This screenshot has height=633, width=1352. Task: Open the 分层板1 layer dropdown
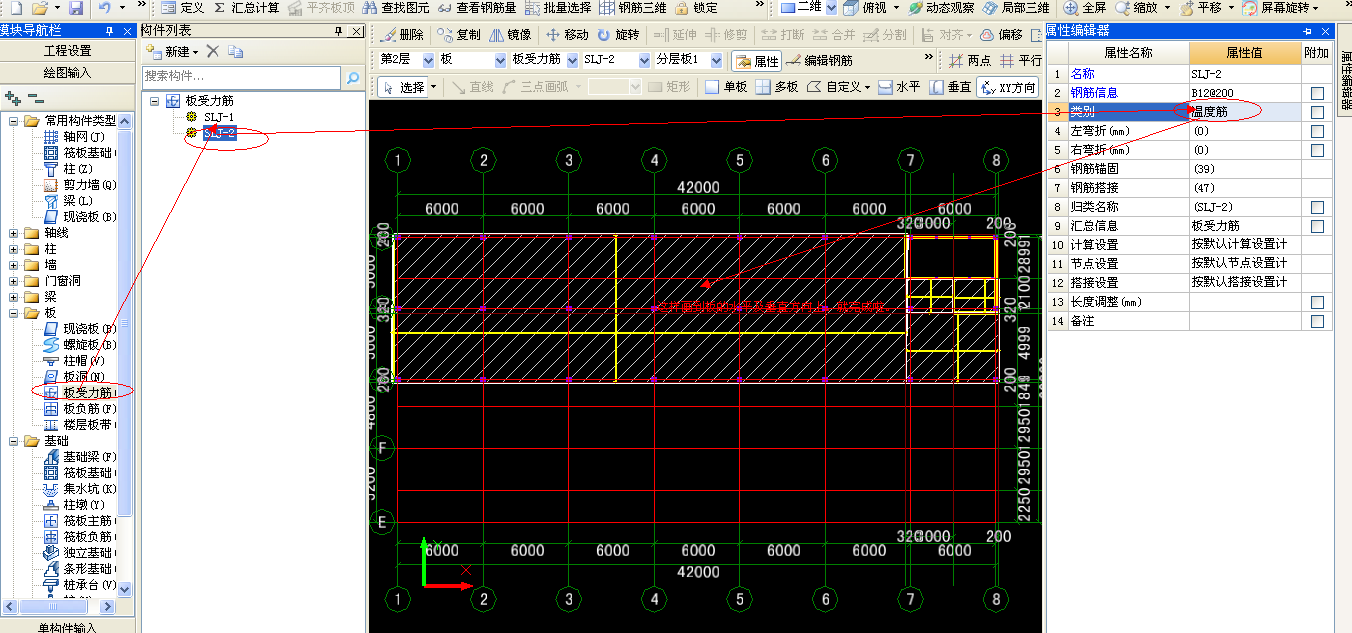(x=717, y=61)
